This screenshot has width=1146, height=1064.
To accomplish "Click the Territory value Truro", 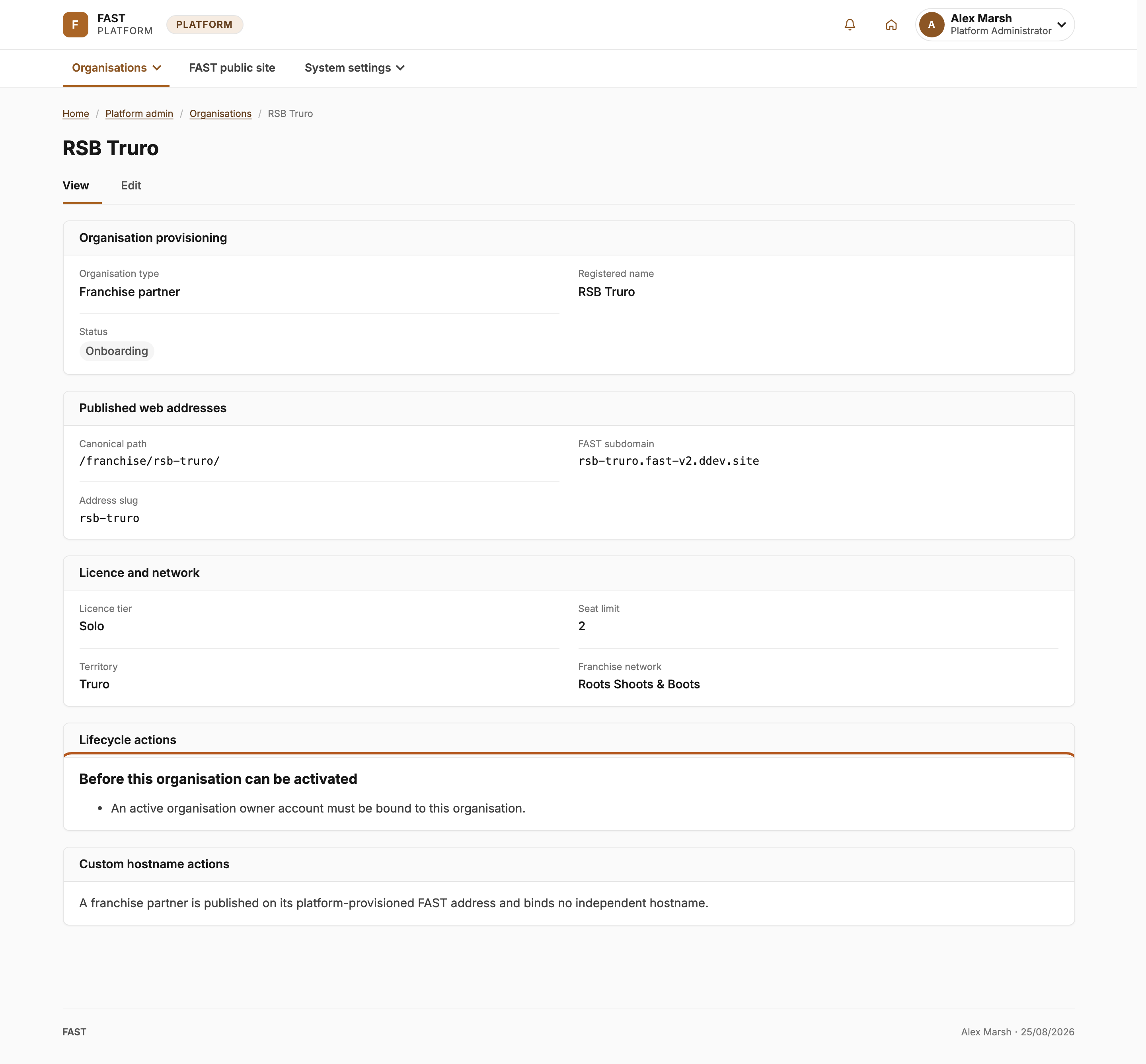I will pyautogui.click(x=94, y=684).
